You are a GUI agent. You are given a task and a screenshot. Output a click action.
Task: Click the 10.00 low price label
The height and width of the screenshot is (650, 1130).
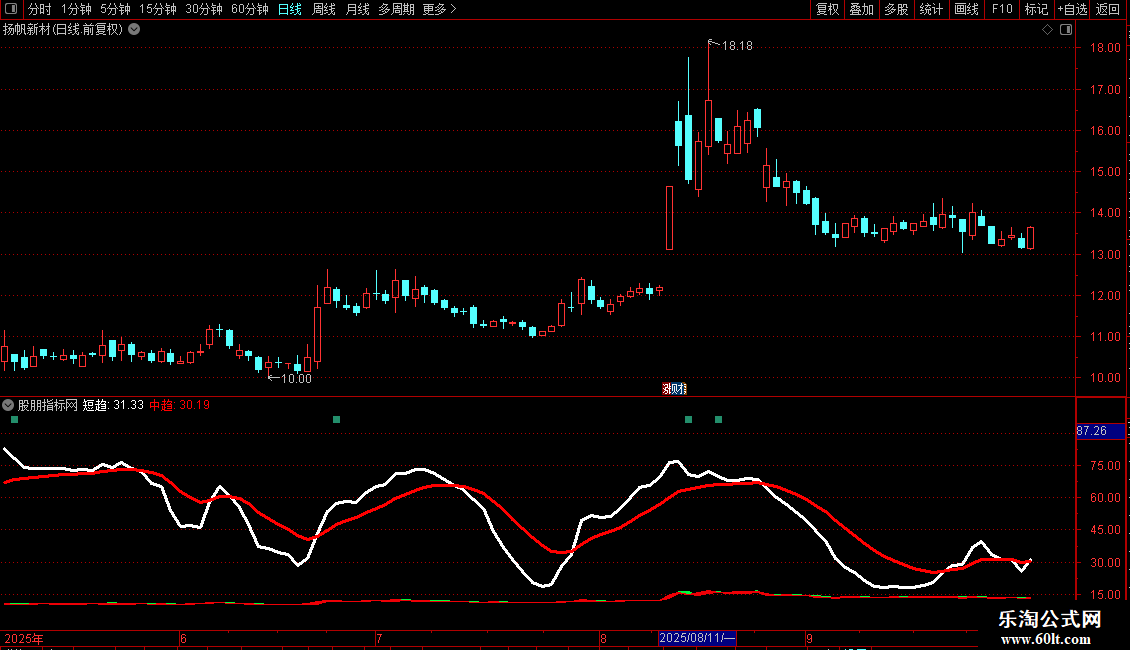296,379
